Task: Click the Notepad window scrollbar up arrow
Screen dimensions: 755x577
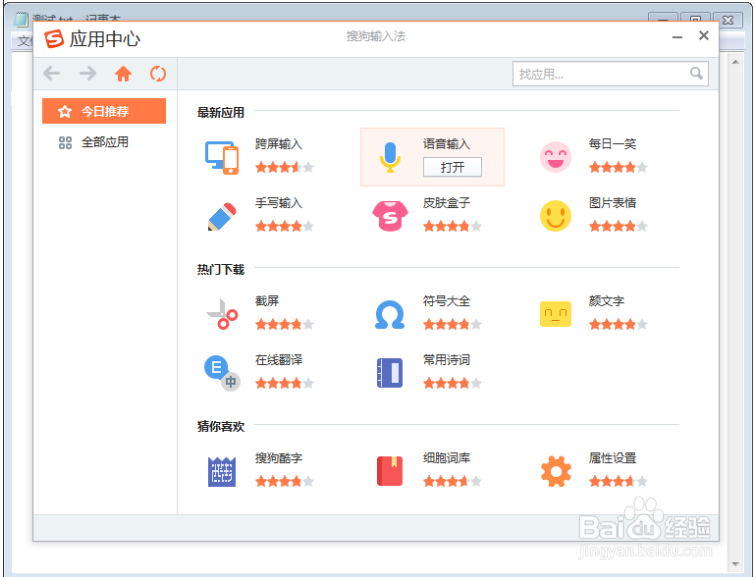Action: [735, 62]
